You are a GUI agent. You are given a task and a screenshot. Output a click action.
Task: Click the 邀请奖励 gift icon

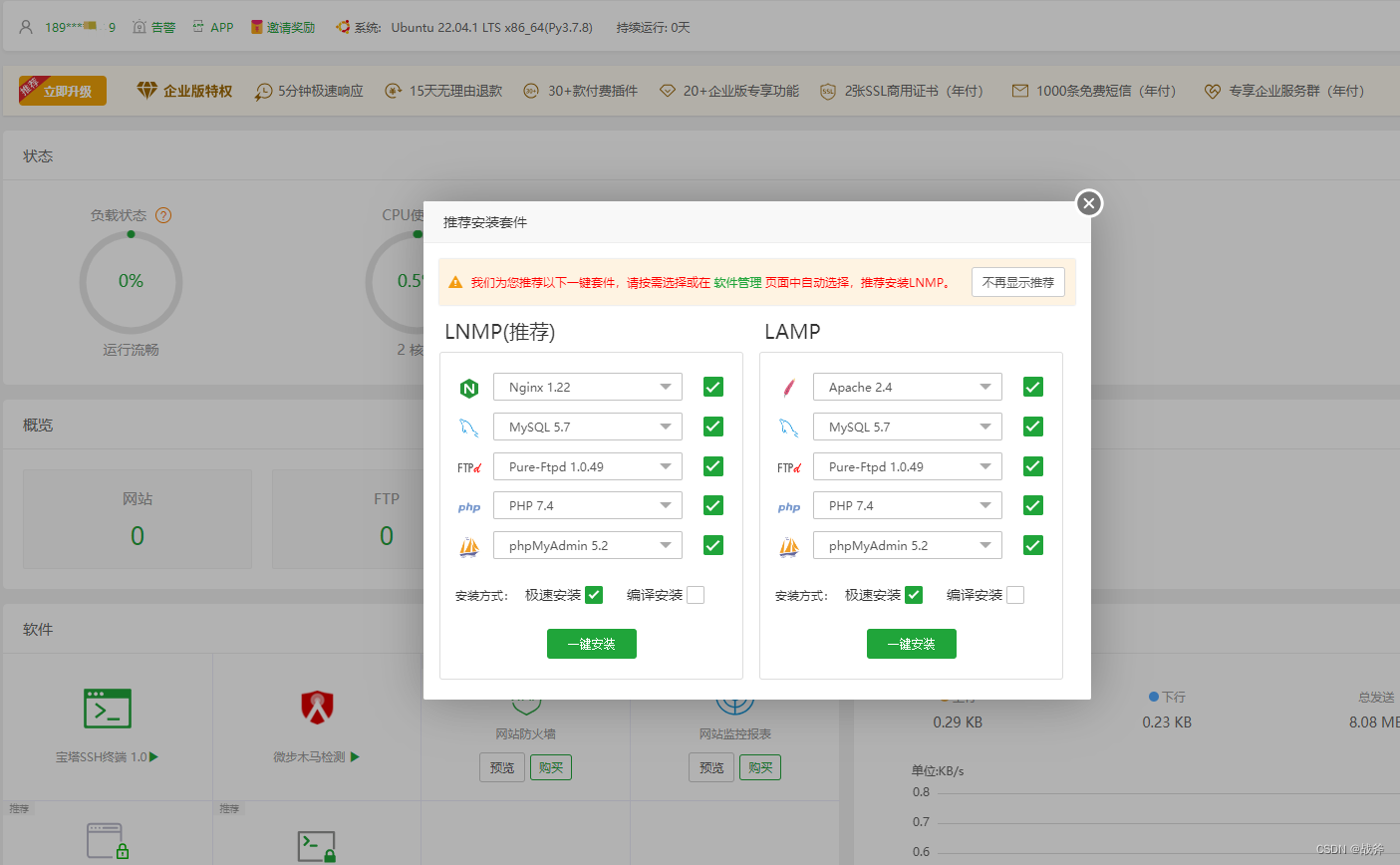pyautogui.click(x=257, y=27)
